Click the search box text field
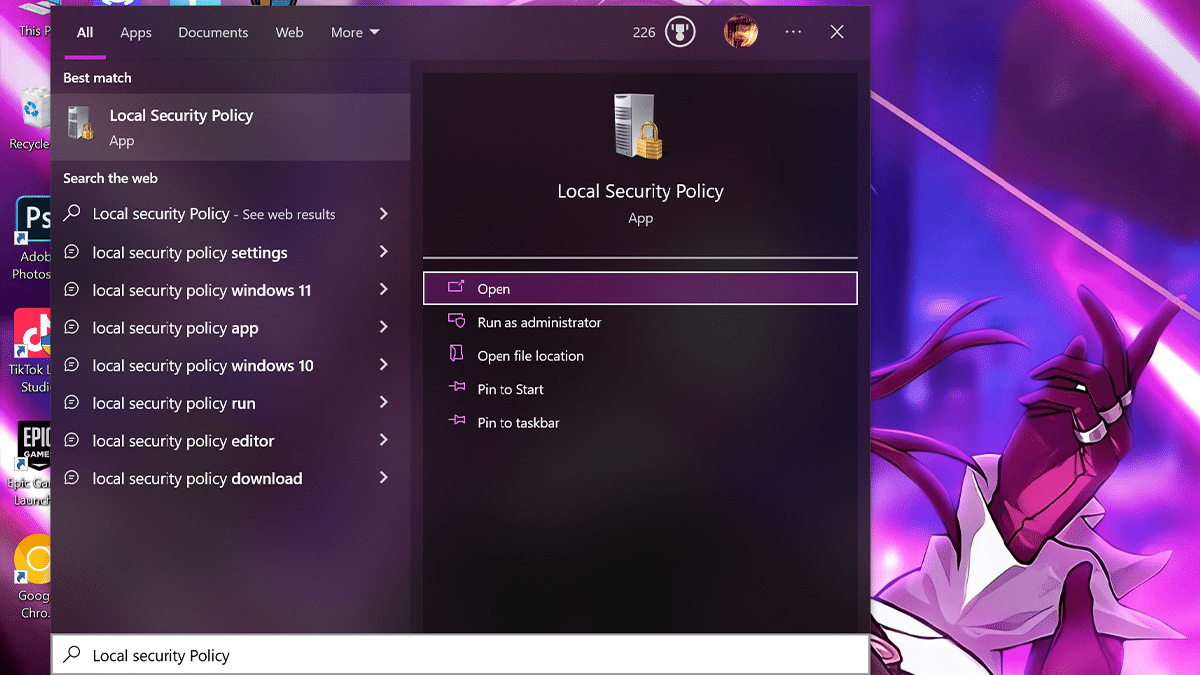Viewport: 1200px width, 675px height. pos(460,655)
